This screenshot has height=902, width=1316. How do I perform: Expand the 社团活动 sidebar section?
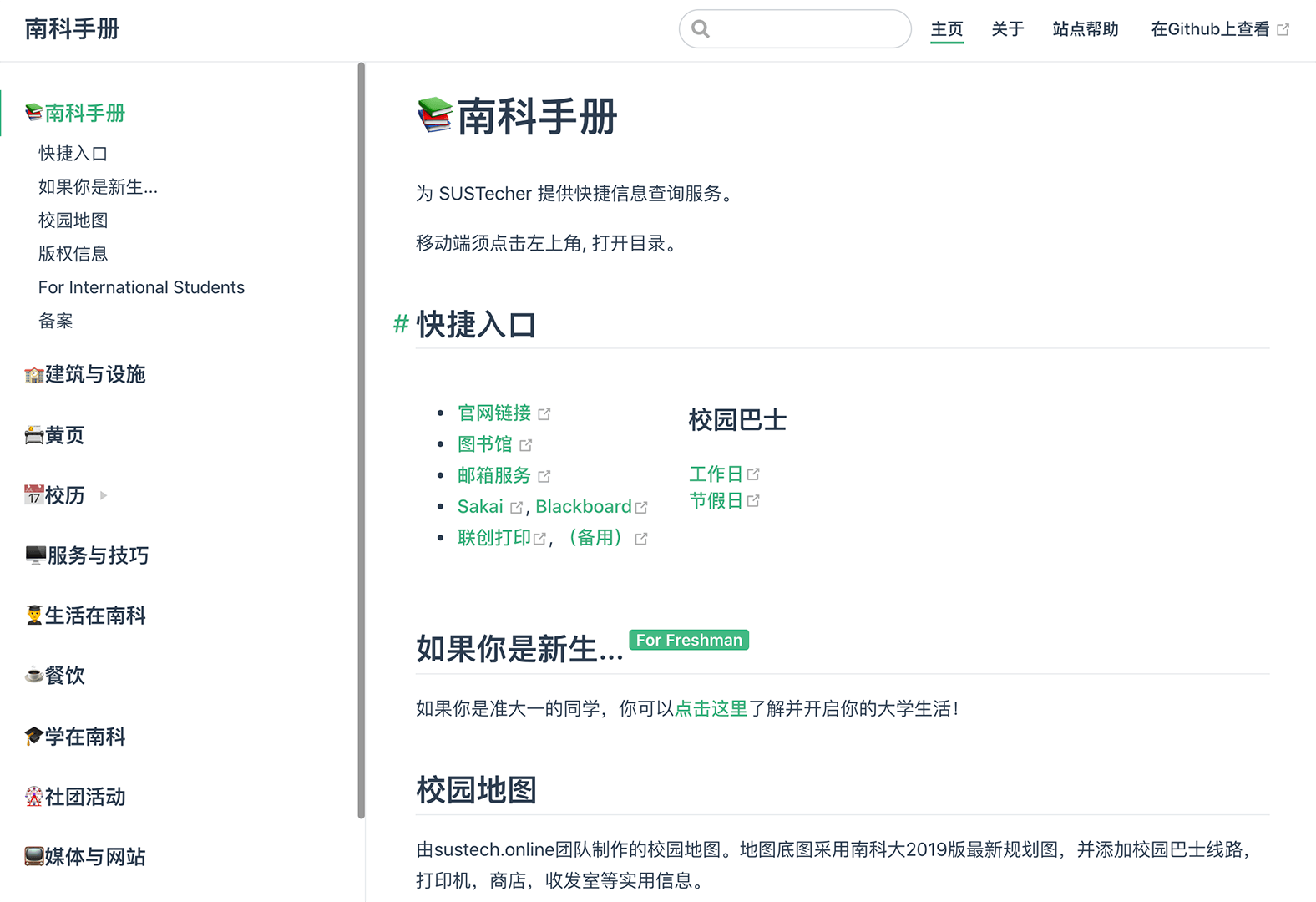tap(85, 796)
